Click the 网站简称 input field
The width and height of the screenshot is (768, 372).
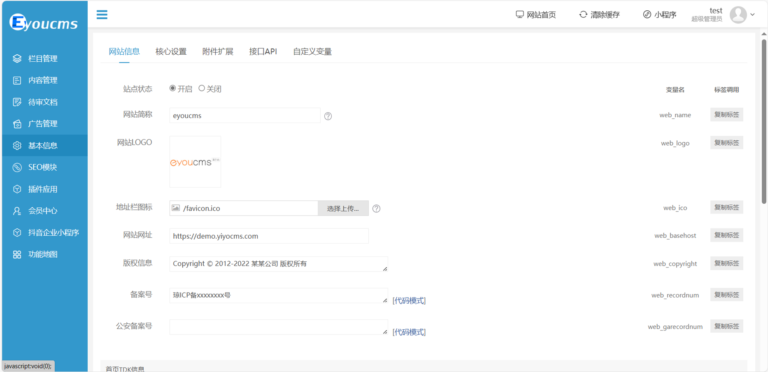[245, 116]
